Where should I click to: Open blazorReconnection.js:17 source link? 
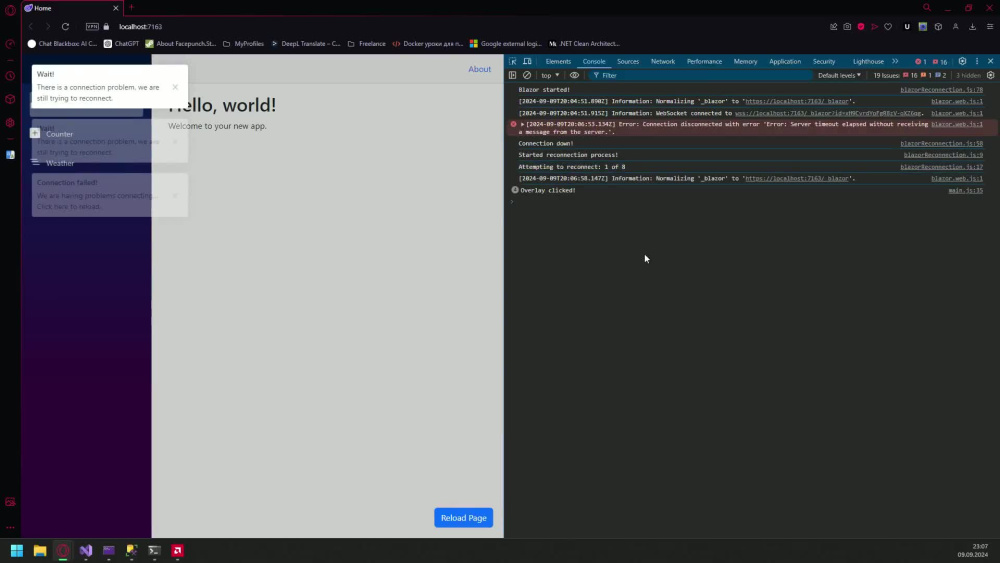coord(941,167)
